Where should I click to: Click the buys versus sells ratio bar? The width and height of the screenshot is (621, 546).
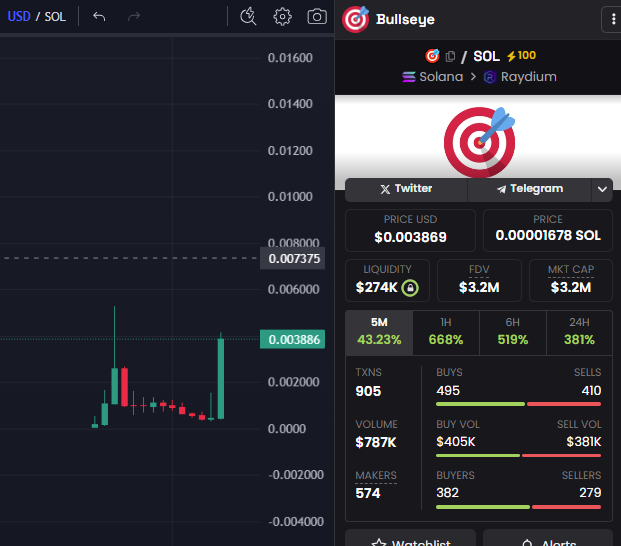[x=518, y=404]
